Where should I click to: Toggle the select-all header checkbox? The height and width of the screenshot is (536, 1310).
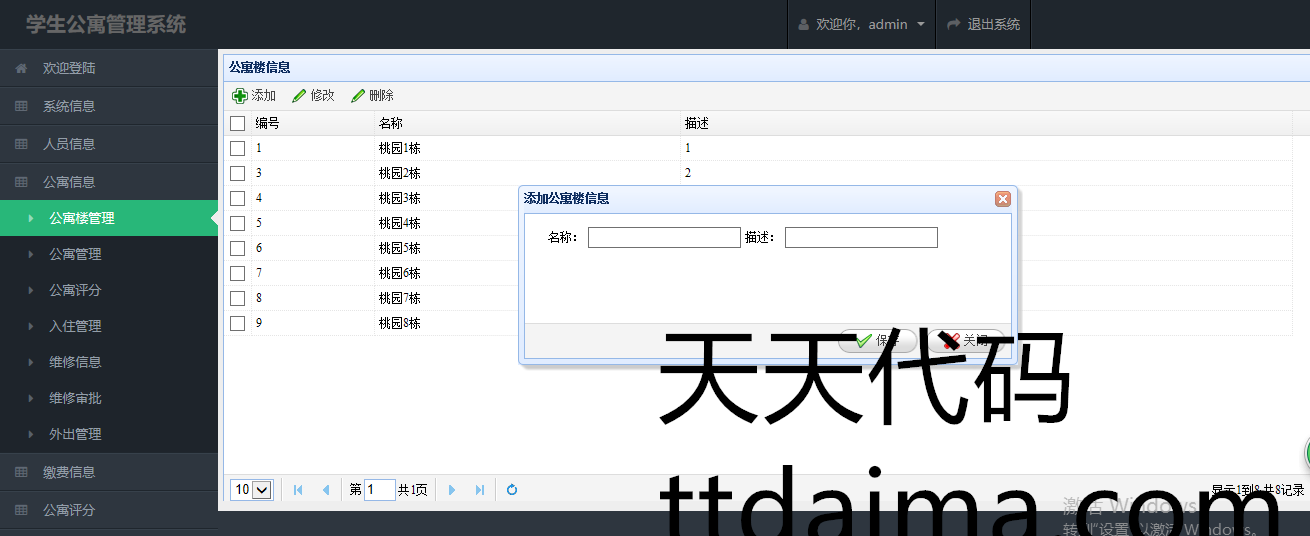pyautogui.click(x=238, y=124)
